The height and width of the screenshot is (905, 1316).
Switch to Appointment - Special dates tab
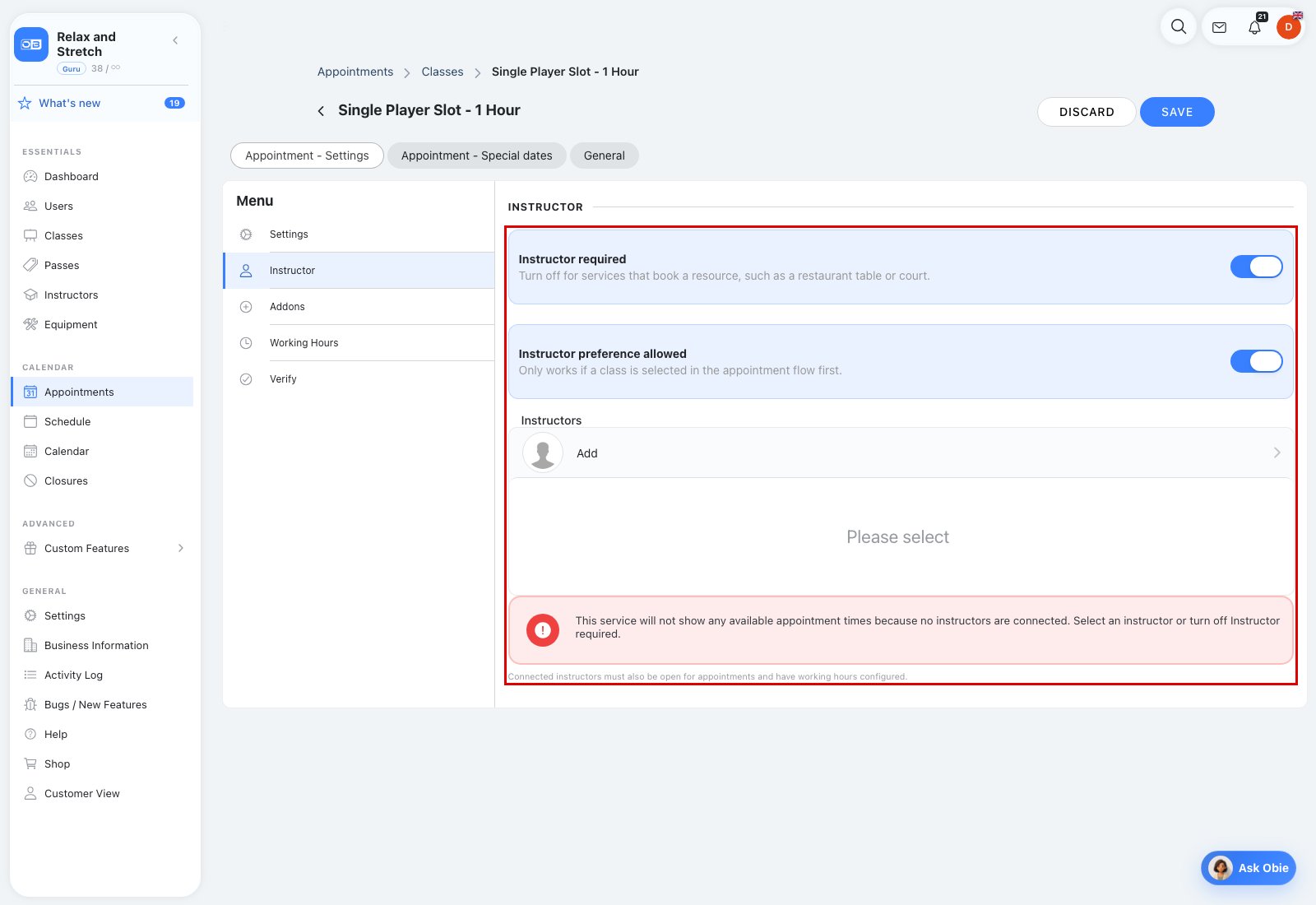tap(477, 155)
